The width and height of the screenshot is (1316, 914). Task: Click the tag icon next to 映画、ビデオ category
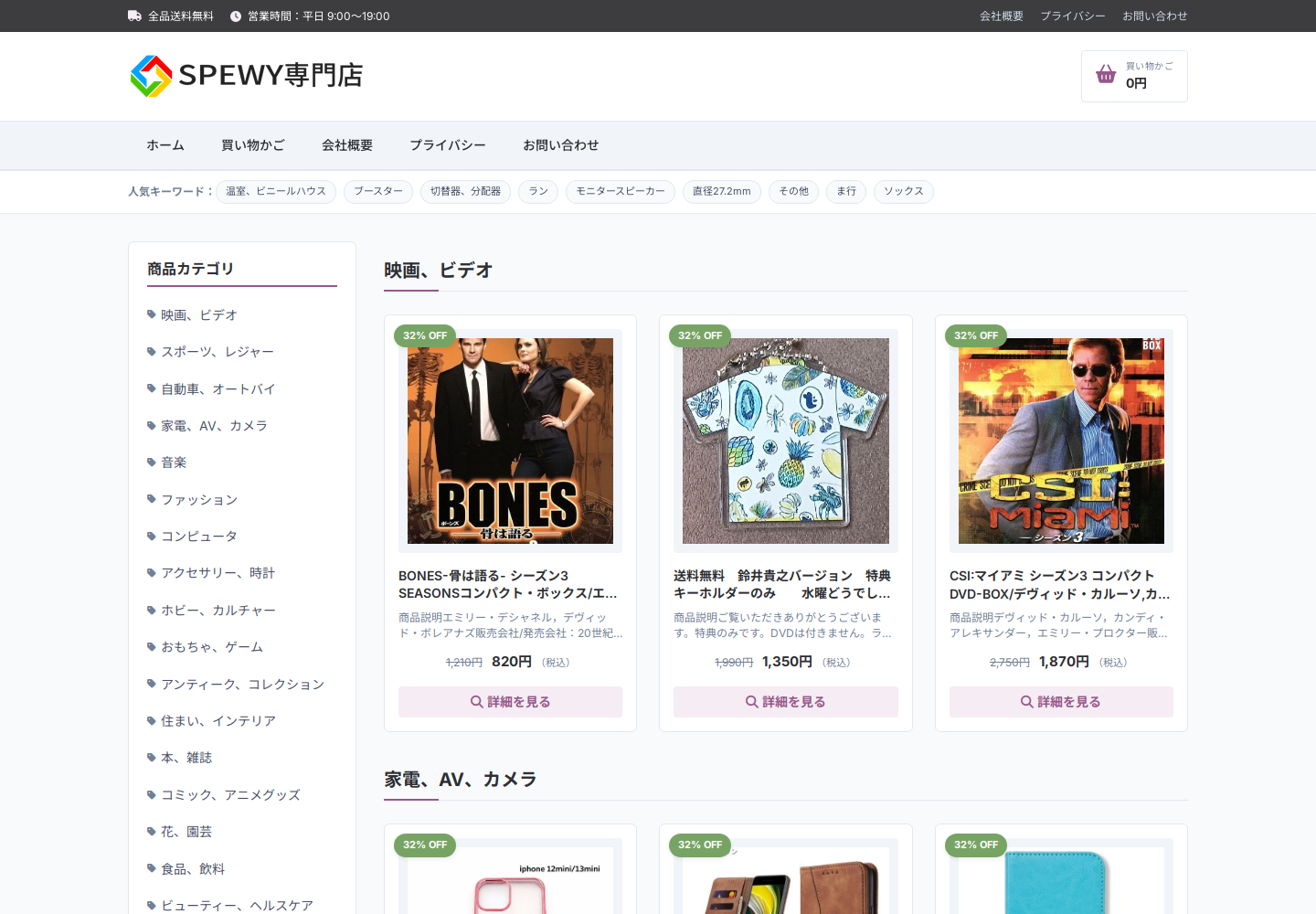(x=152, y=314)
